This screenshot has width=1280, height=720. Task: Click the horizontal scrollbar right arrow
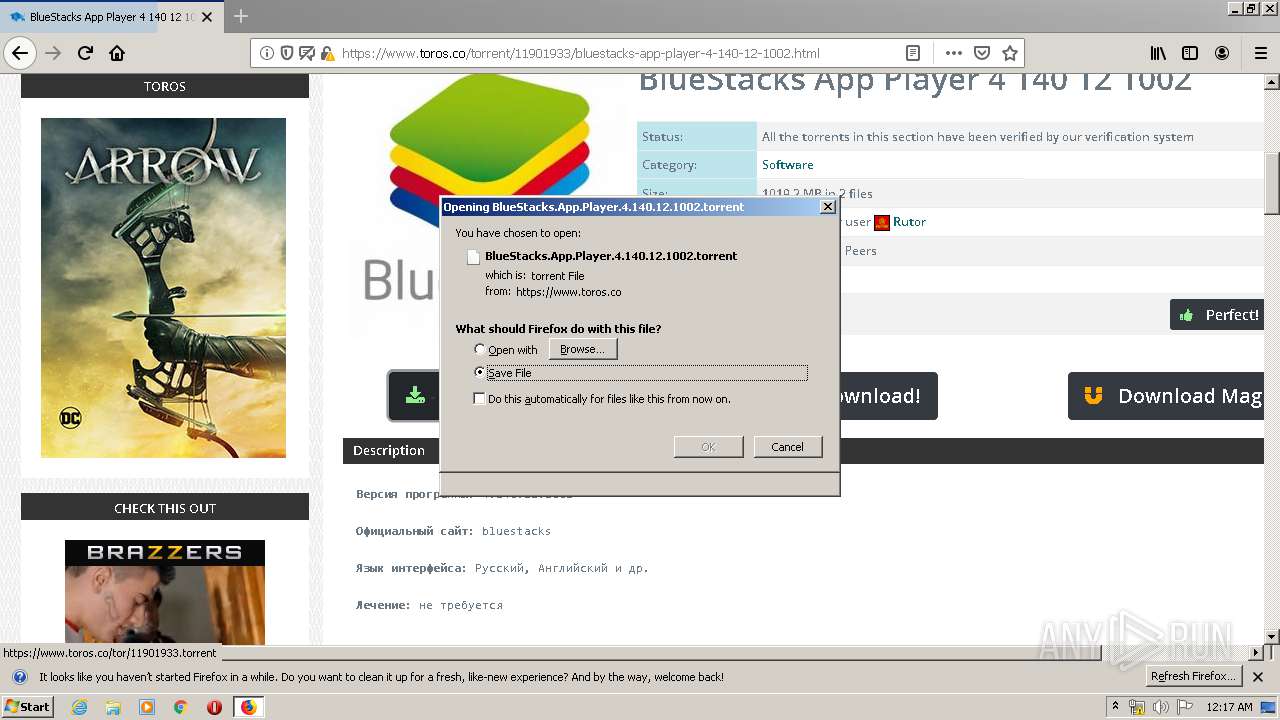pyautogui.click(x=1256, y=652)
